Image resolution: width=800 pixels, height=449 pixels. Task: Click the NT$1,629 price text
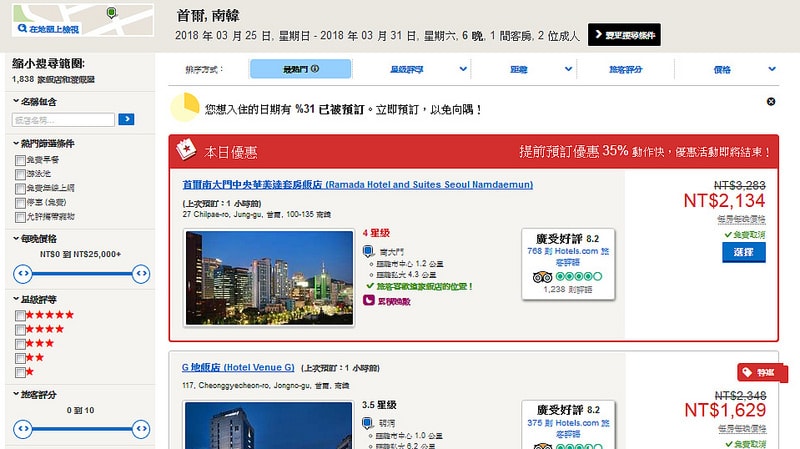[725, 410]
